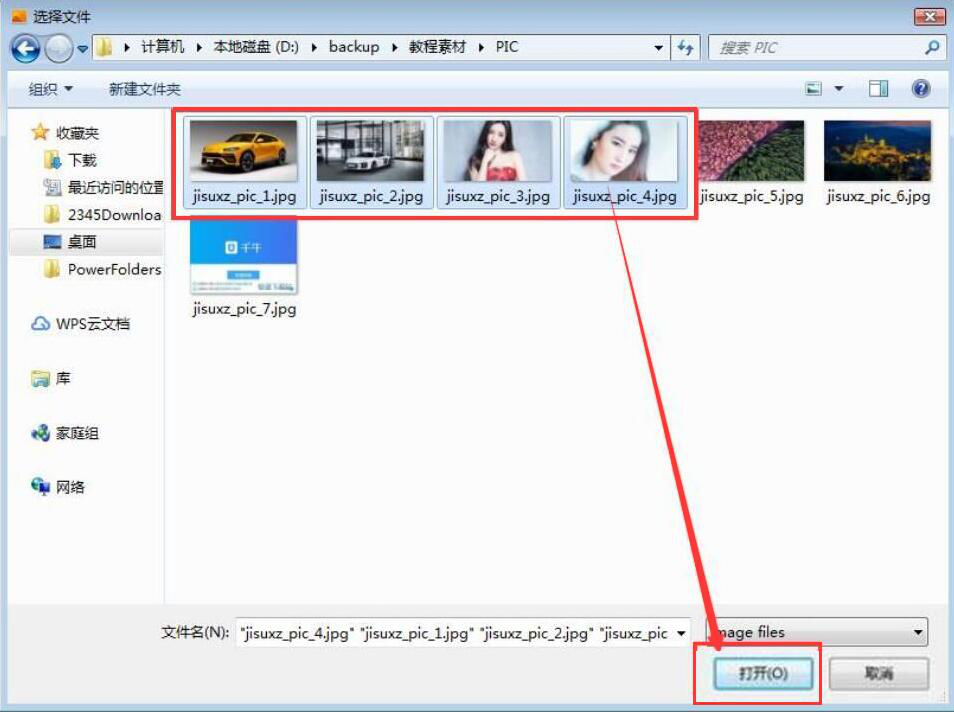Open PowerFolders in the sidebar

pyautogui.click(x=114, y=270)
